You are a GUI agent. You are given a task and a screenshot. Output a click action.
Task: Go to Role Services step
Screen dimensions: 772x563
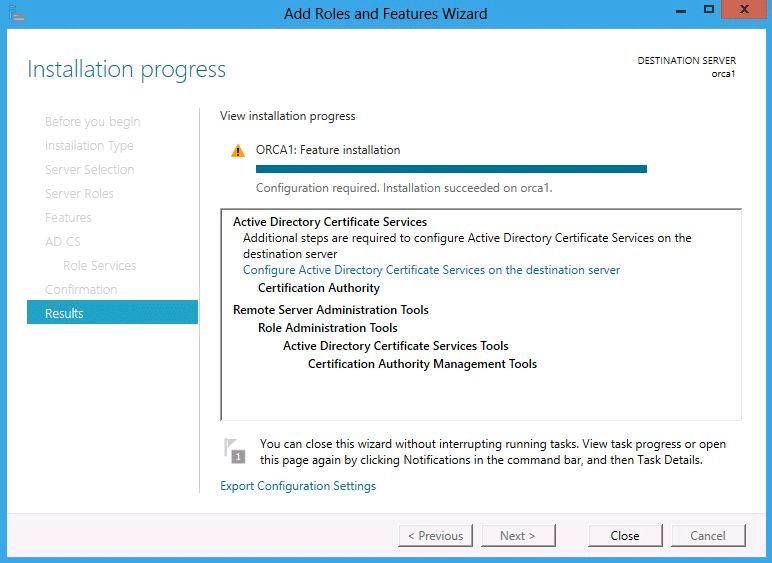click(x=99, y=266)
